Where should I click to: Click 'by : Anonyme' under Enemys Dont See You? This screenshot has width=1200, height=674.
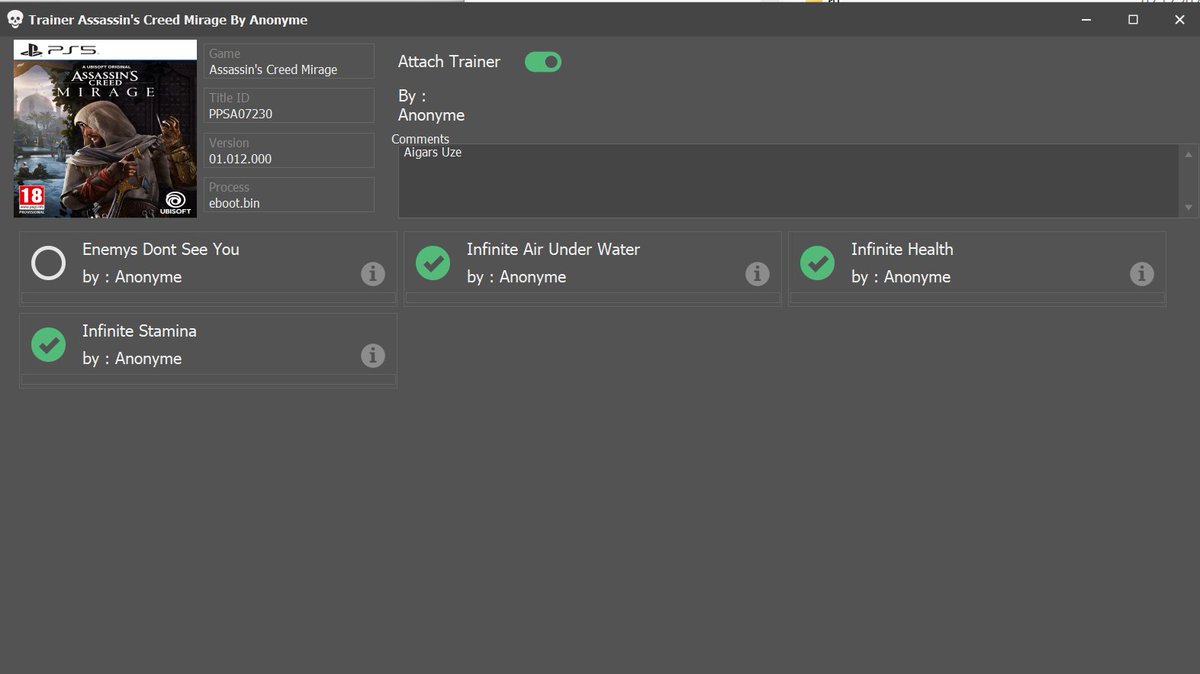(132, 277)
